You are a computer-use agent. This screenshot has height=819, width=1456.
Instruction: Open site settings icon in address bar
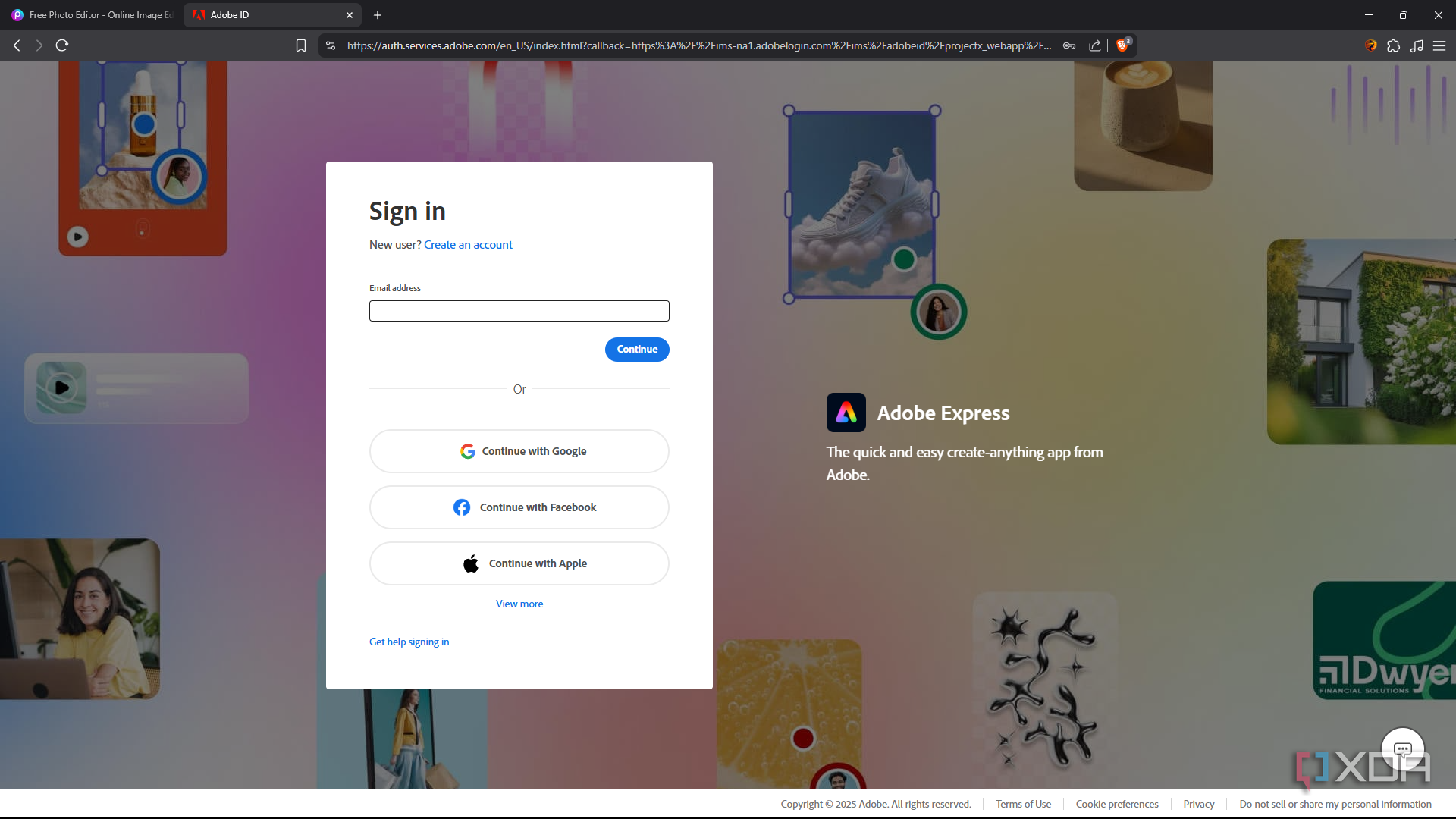click(331, 45)
